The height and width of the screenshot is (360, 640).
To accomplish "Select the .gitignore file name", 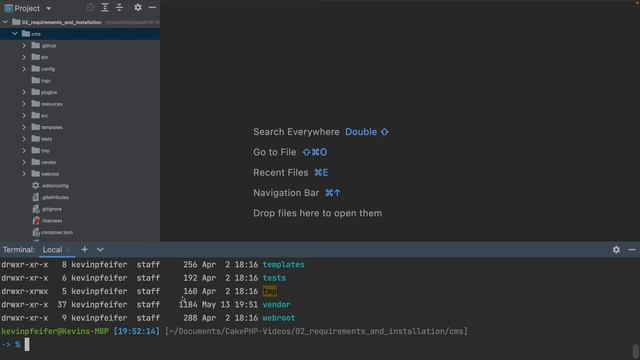I will point(52,209).
